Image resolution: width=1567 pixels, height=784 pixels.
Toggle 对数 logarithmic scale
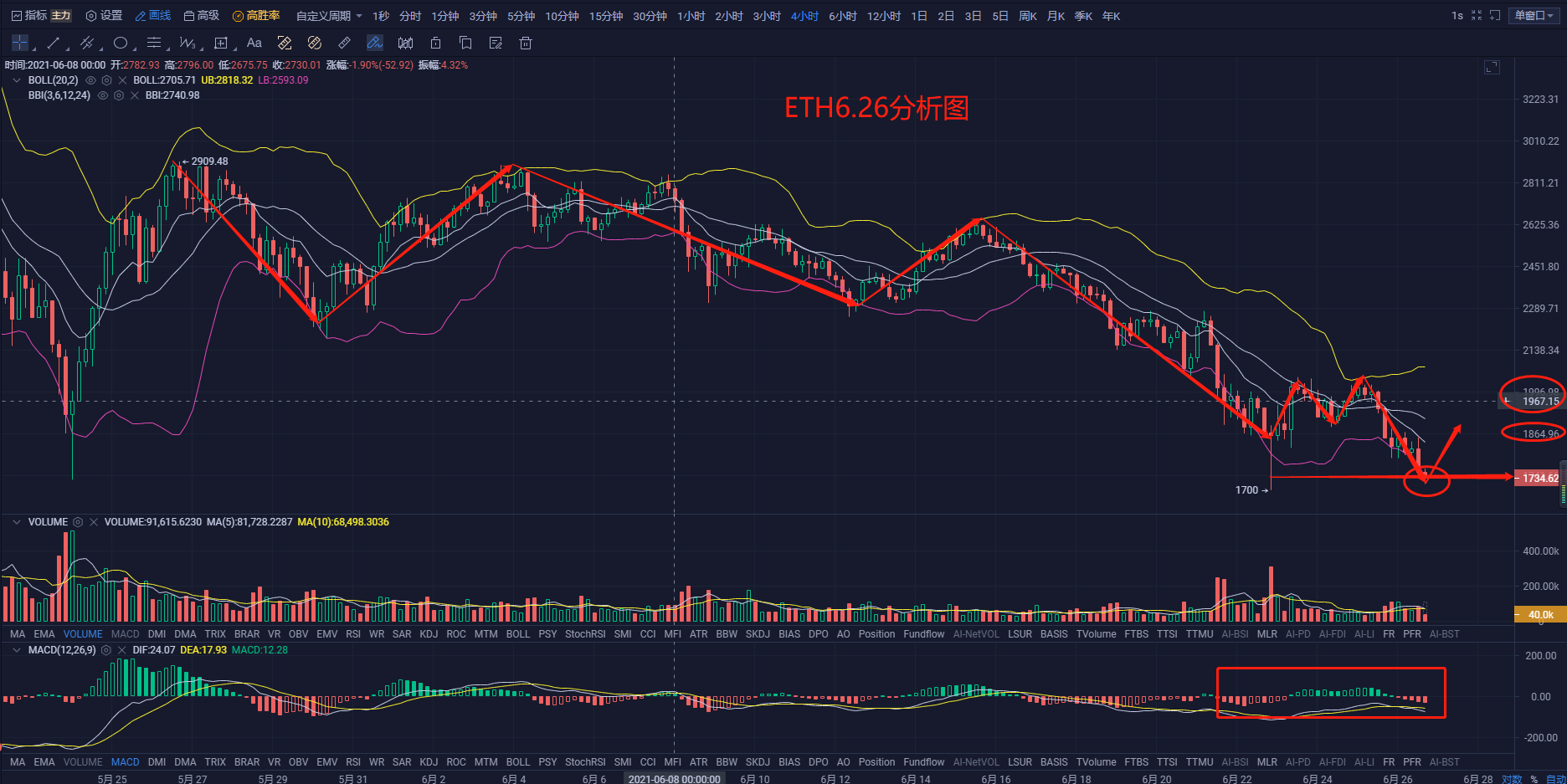(1512, 778)
